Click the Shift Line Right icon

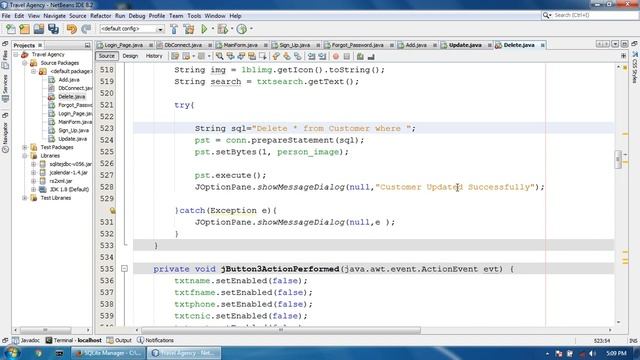pos(323,56)
